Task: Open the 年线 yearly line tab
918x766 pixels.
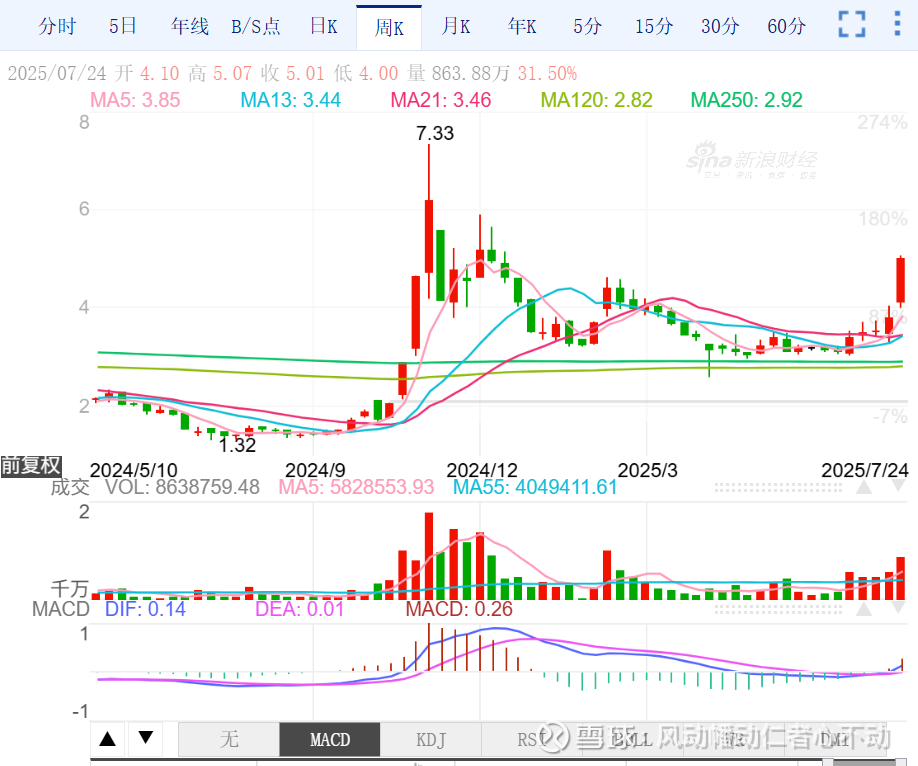Action: pos(190,26)
